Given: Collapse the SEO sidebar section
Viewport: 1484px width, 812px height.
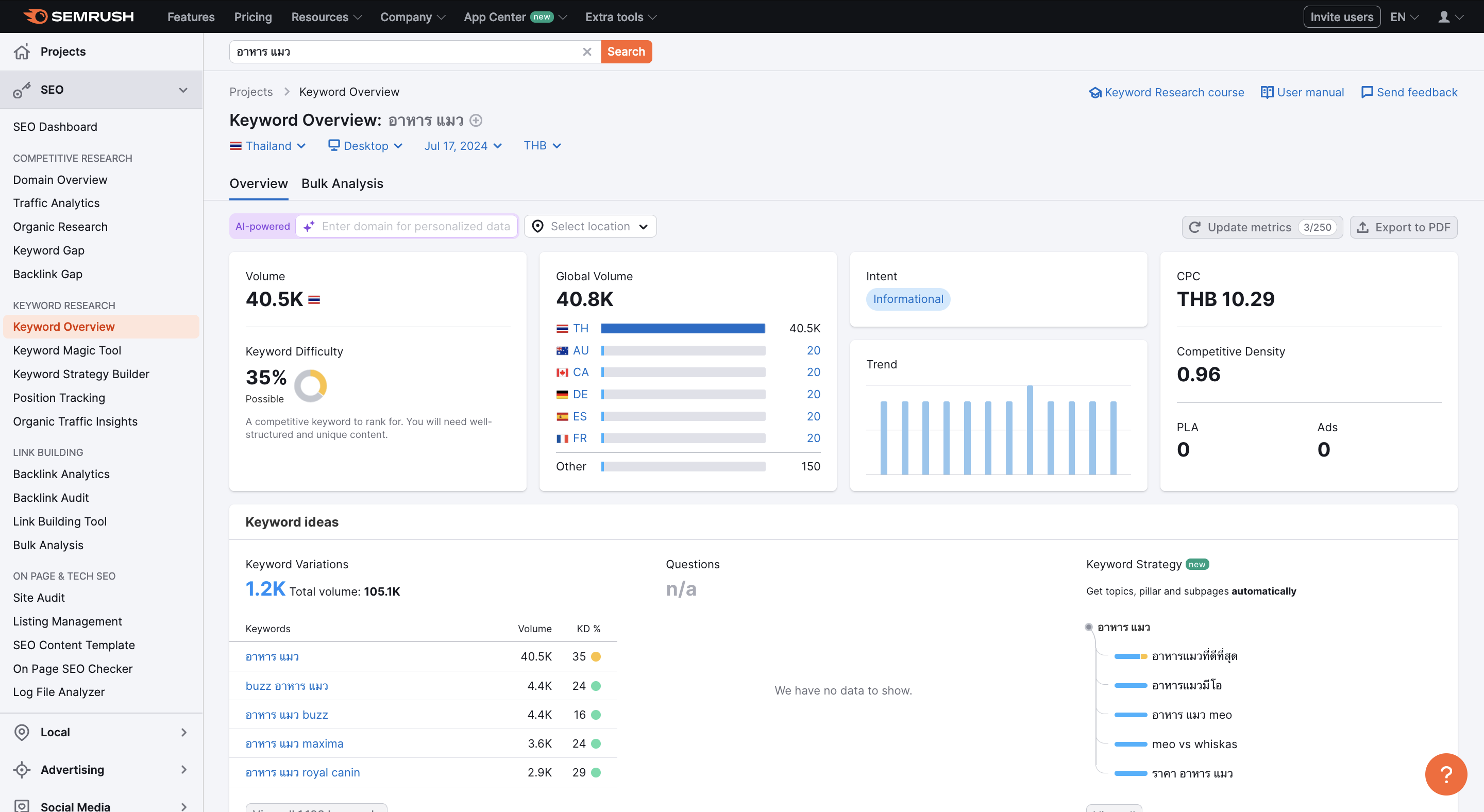Looking at the screenshot, I should 183,90.
